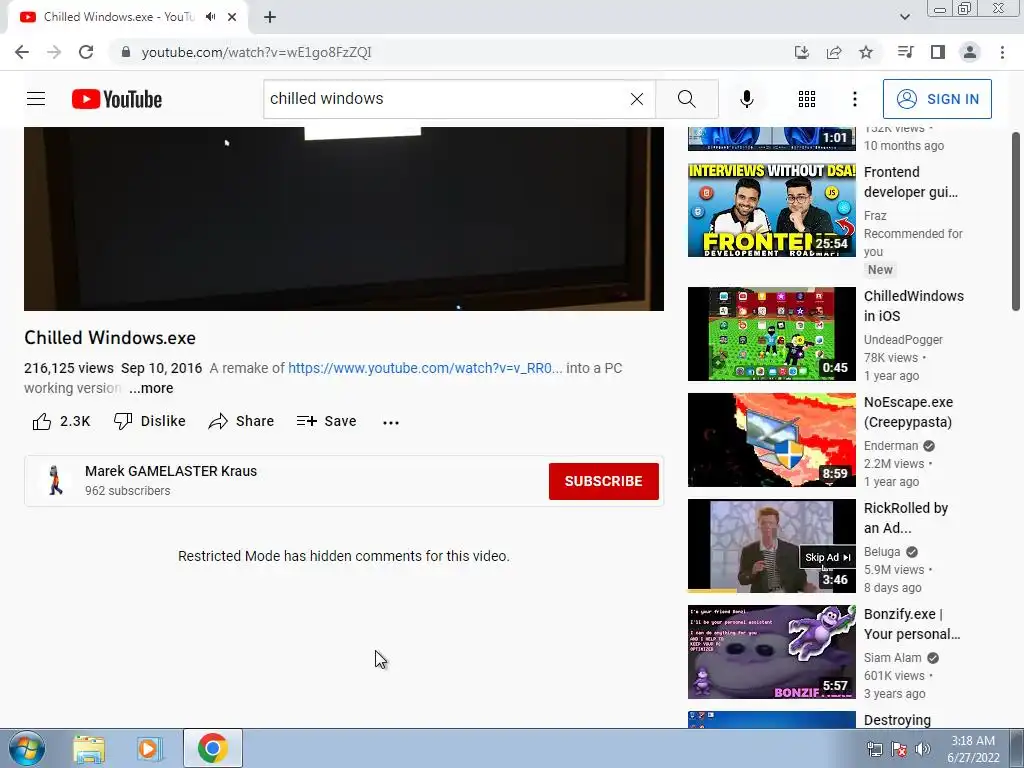This screenshot has width=1024, height=768.
Task: Open Action Center flag icon
Action: coord(899,749)
